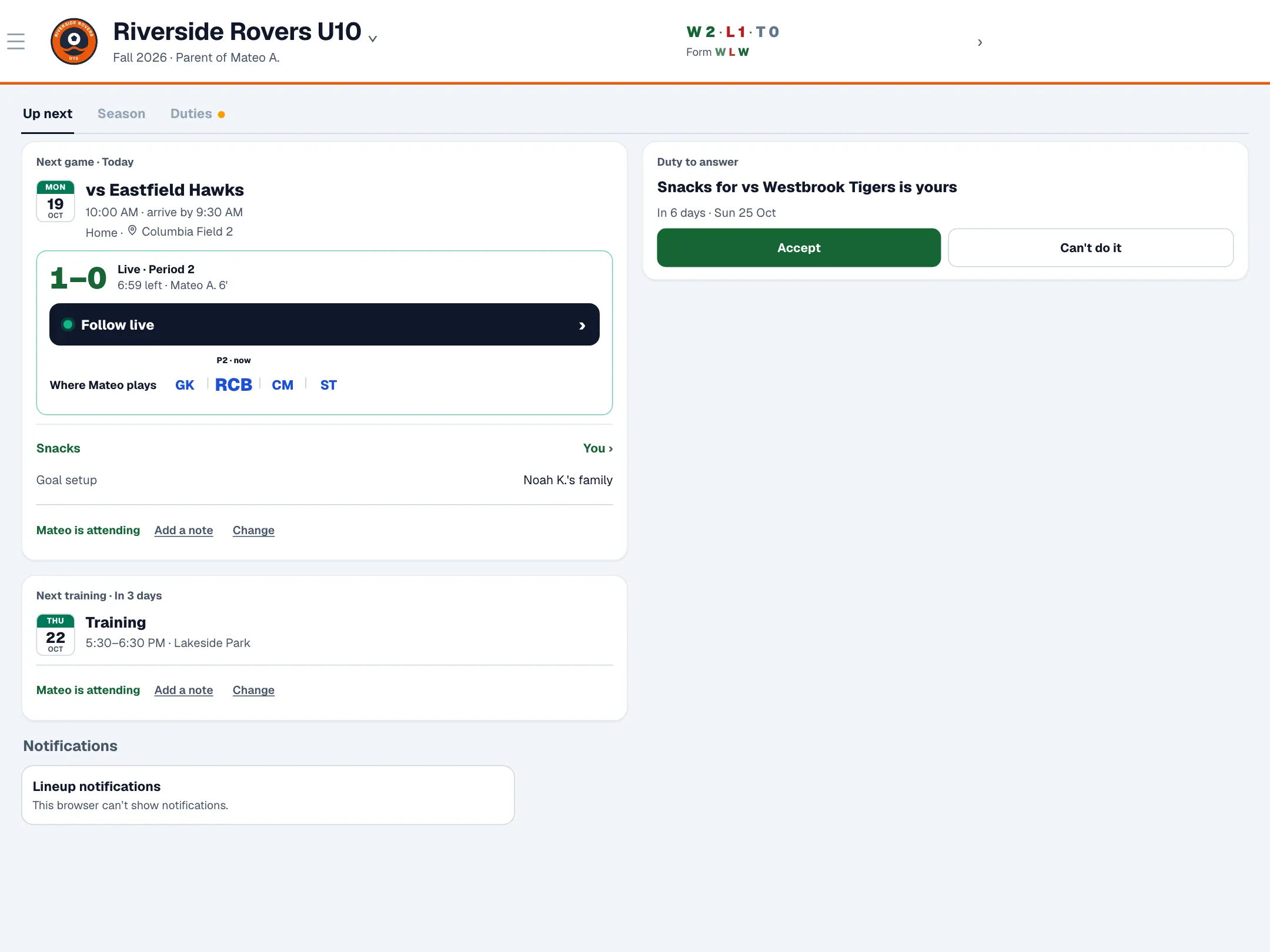Click the green live indicator dot
The height and width of the screenshot is (952, 1270).
click(x=68, y=324)
